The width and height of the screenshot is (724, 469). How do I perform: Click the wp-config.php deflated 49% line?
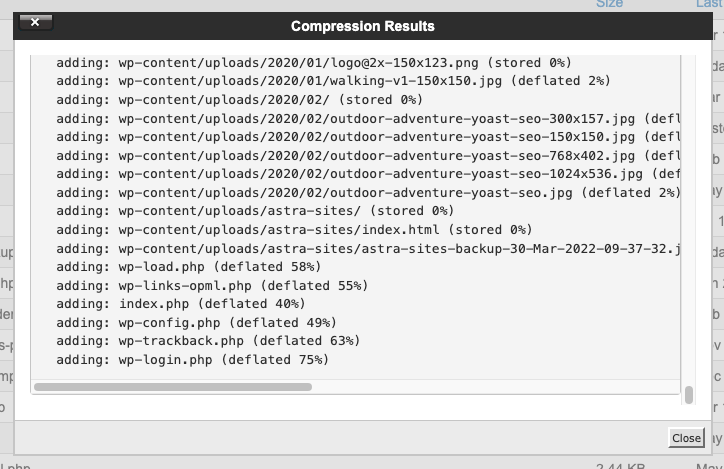[196, 322]
